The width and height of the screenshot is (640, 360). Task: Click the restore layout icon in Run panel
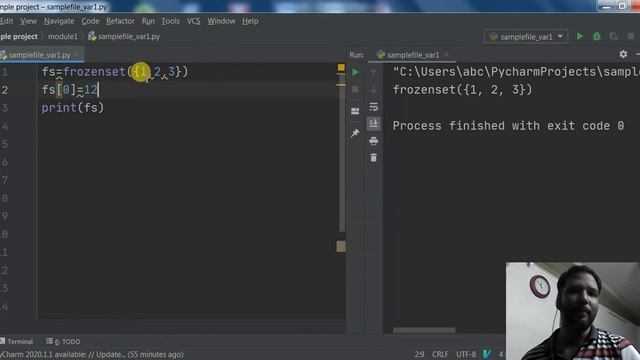tap(355, 111)
